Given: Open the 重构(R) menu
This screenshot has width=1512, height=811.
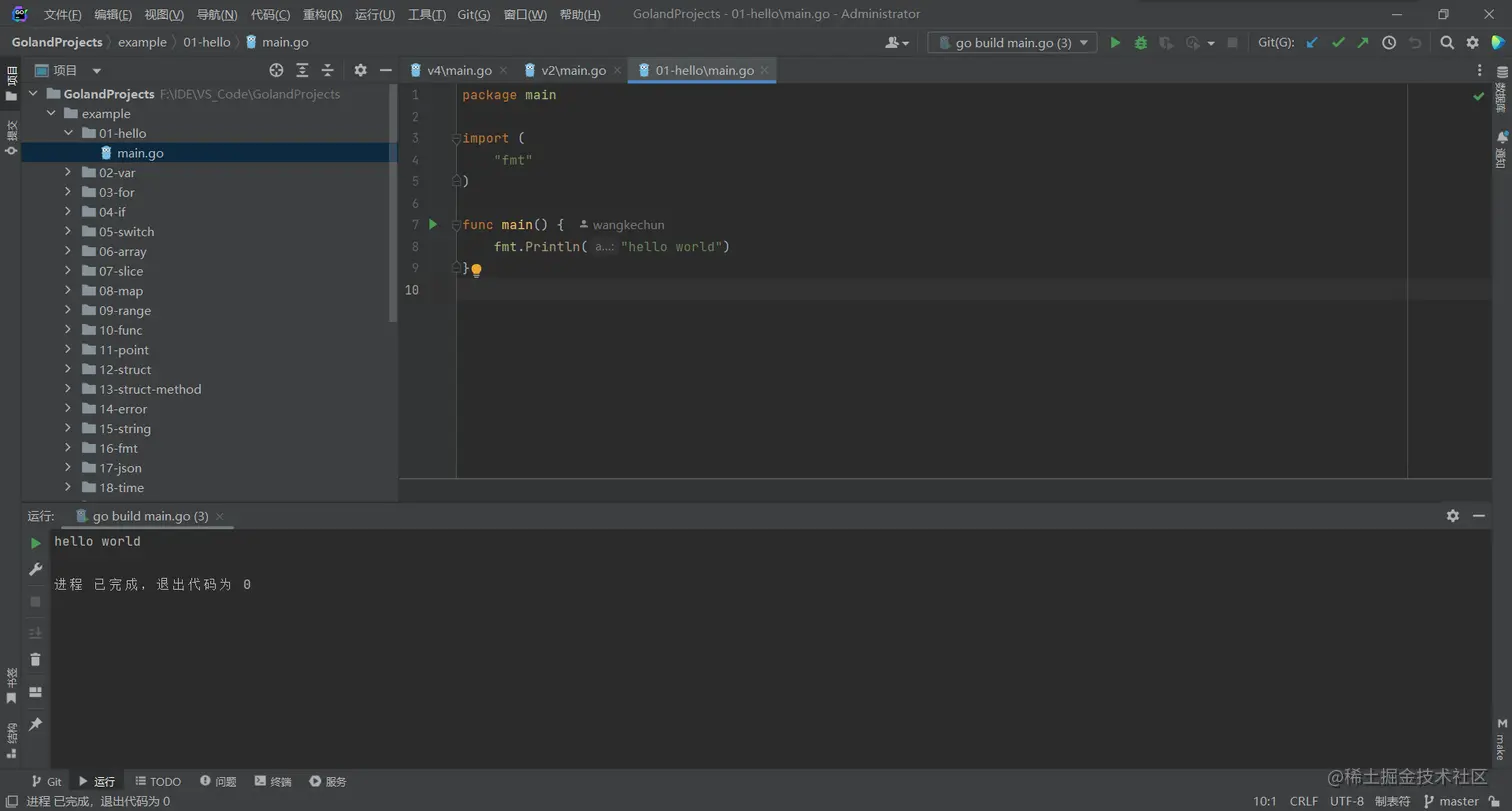Looking at the screenshot, I should pyautogui.click(x=322, y=14).
